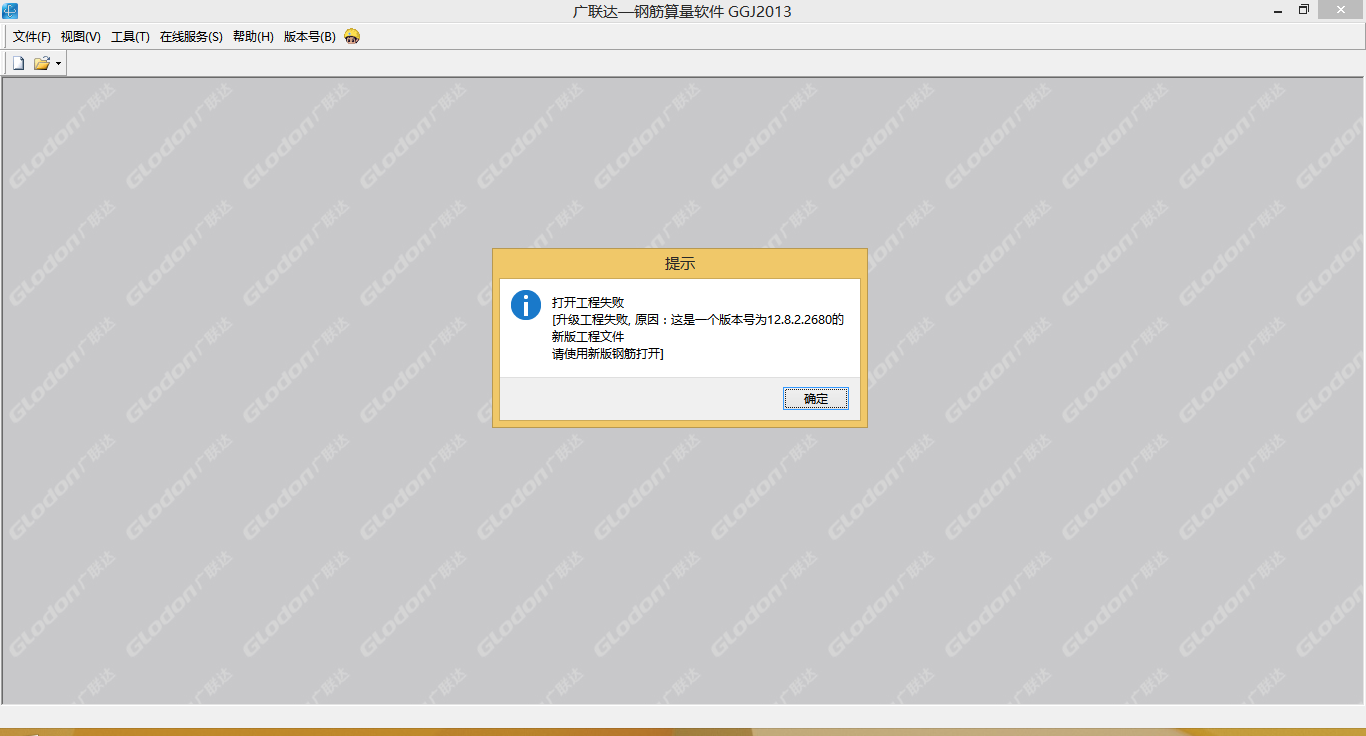This screenshot has width=1366, height=736.
Task: Click the application logo icon in title bar
Action: click(x=10, y=11)
